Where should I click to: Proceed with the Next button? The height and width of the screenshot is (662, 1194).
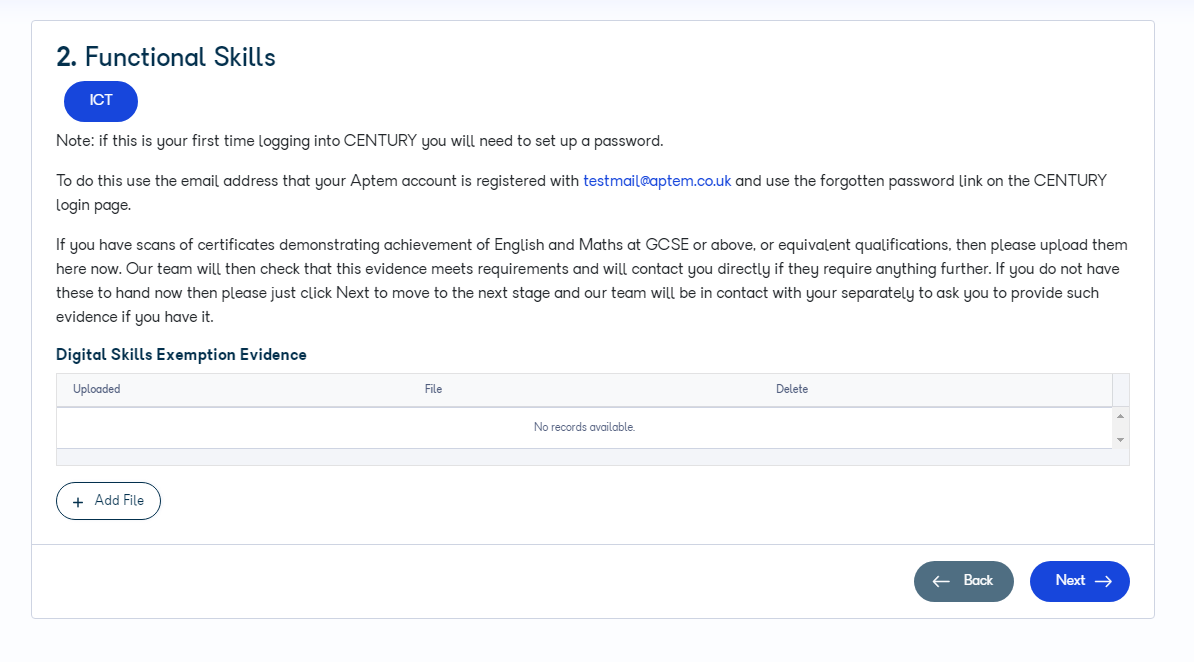pyautogui.click(x=1079, y=581)
